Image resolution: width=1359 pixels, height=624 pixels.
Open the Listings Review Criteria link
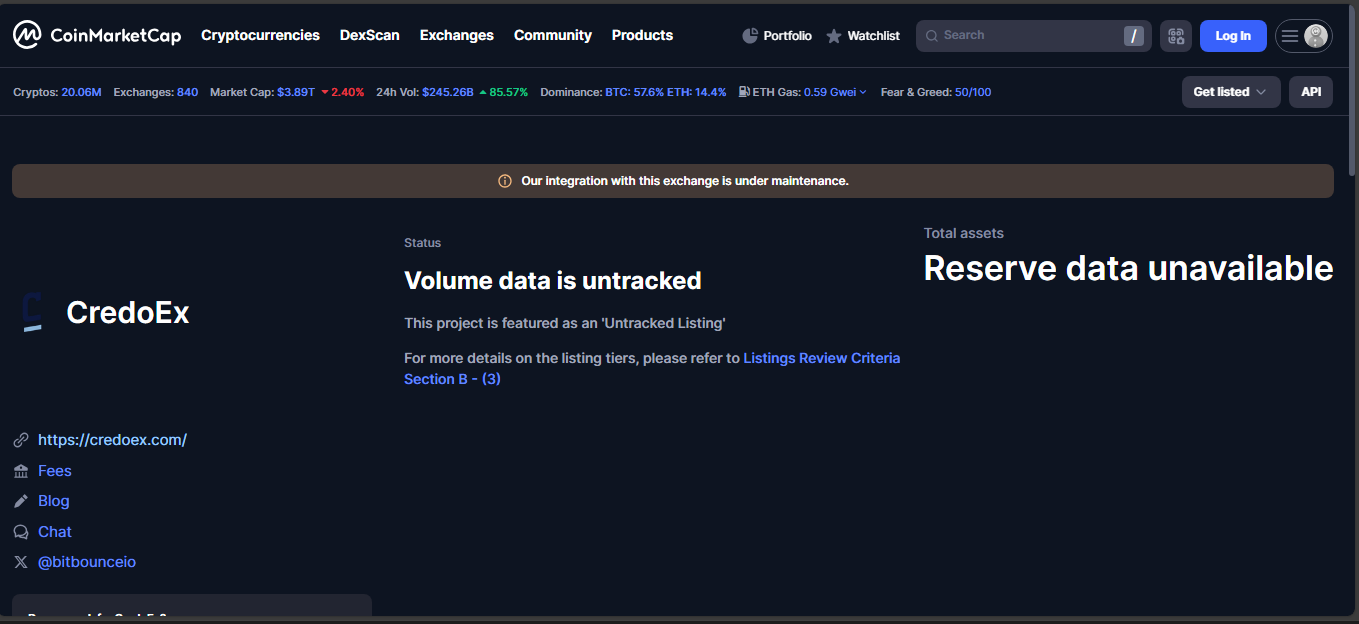[x=821, y=358]
